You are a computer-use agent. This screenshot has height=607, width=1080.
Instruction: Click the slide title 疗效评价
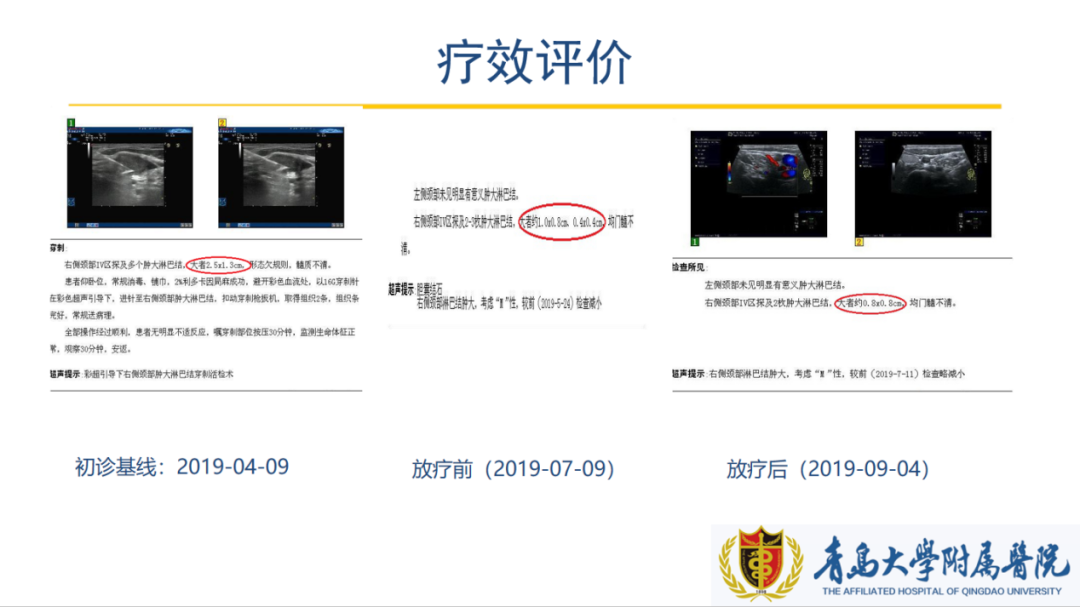pyautogui.click(x=534, y=62)
